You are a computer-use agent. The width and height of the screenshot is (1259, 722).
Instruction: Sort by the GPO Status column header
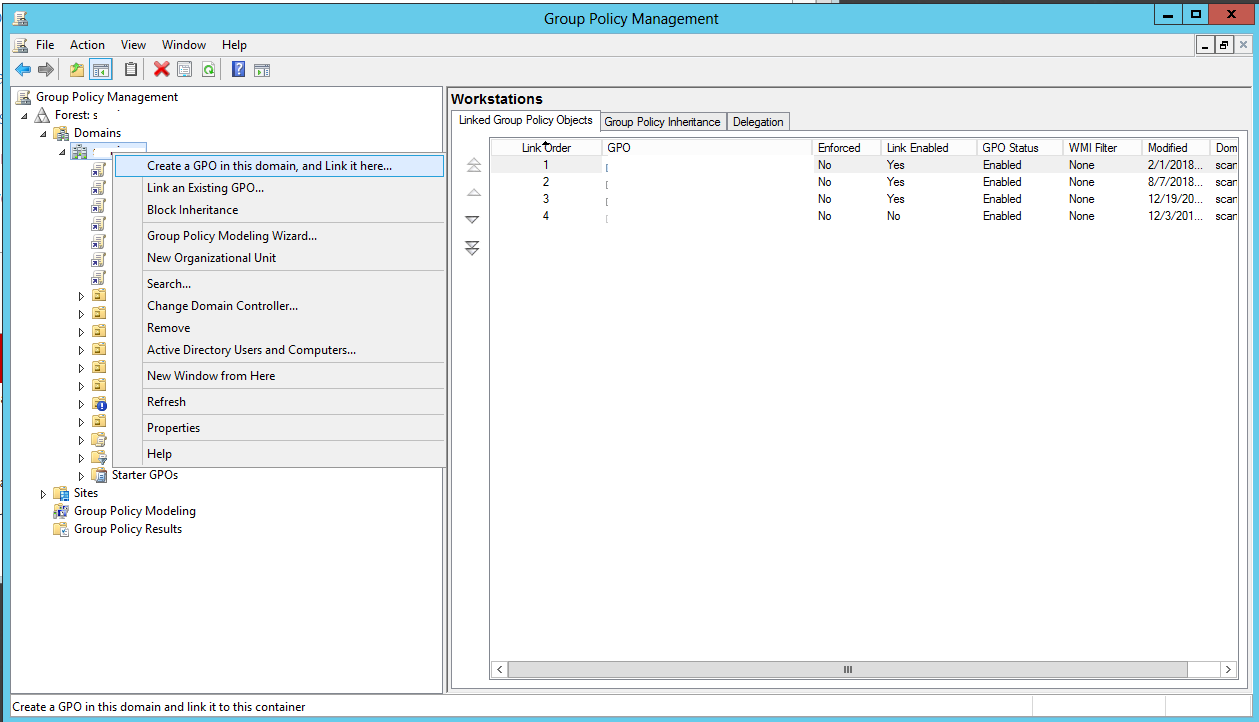1020,148
